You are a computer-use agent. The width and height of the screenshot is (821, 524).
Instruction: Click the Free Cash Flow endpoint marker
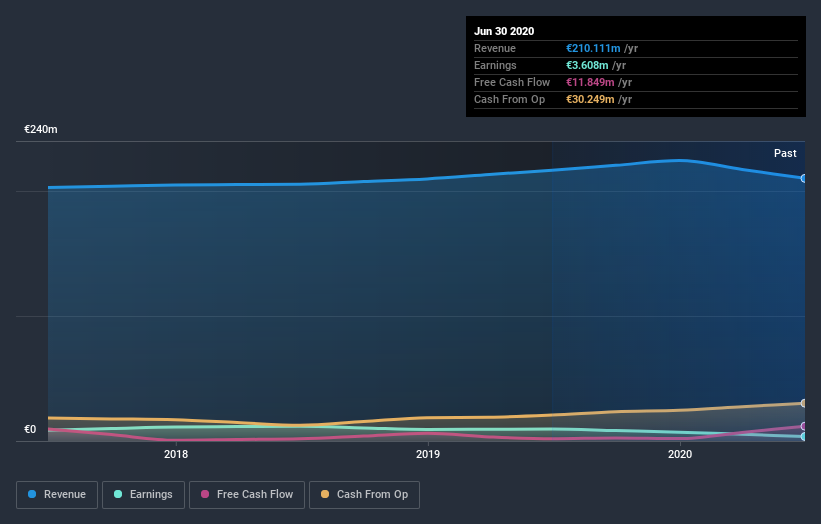[x=803, y=426]
